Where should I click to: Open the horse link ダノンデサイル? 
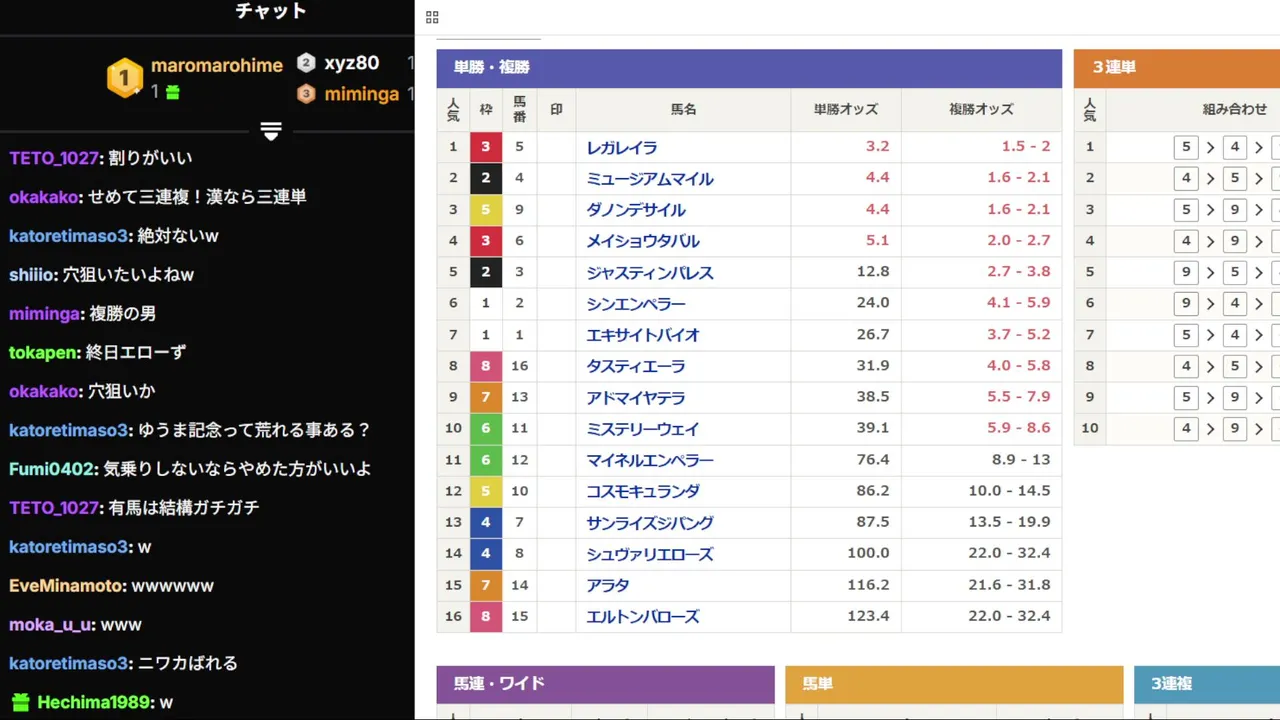coord(636,210)
